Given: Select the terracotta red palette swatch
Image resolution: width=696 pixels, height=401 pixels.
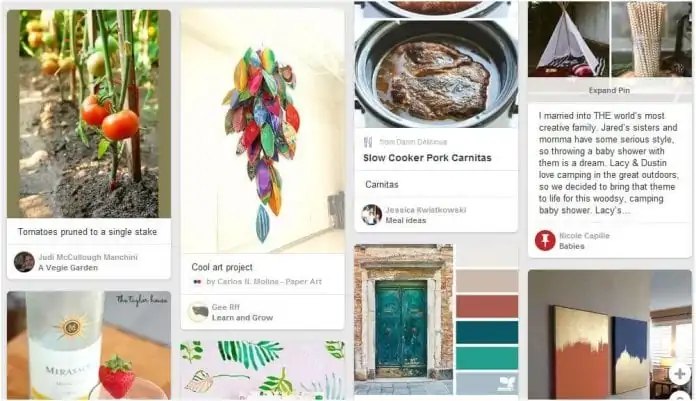Looking at the screenshot, I should 487,306.
